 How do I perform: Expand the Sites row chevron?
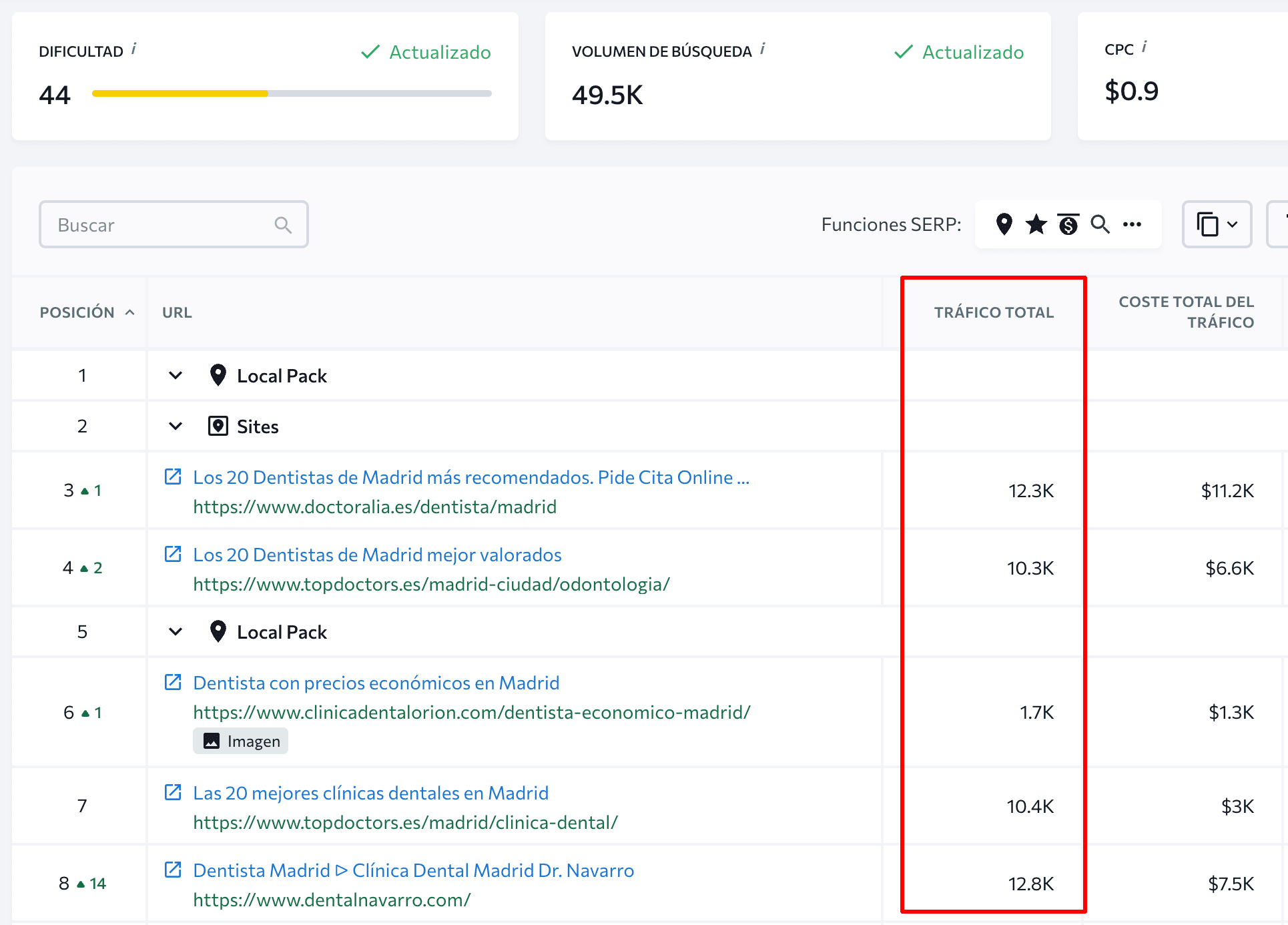176,426
